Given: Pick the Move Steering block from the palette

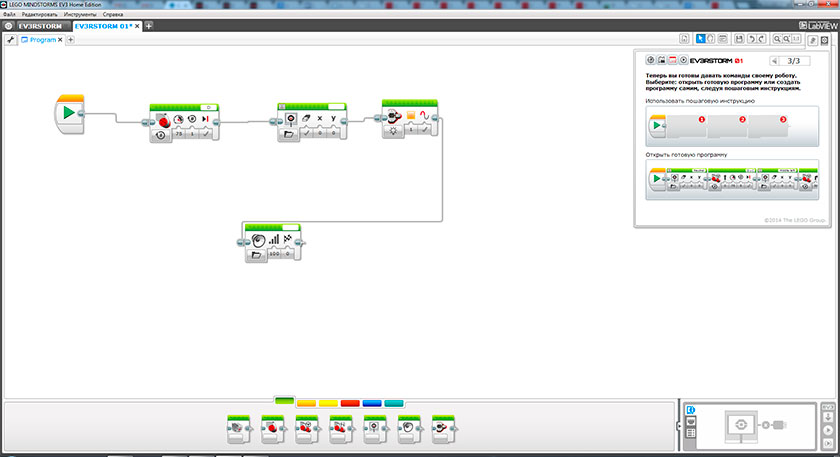Looking at the screenshot, I should tap(307, 429).
